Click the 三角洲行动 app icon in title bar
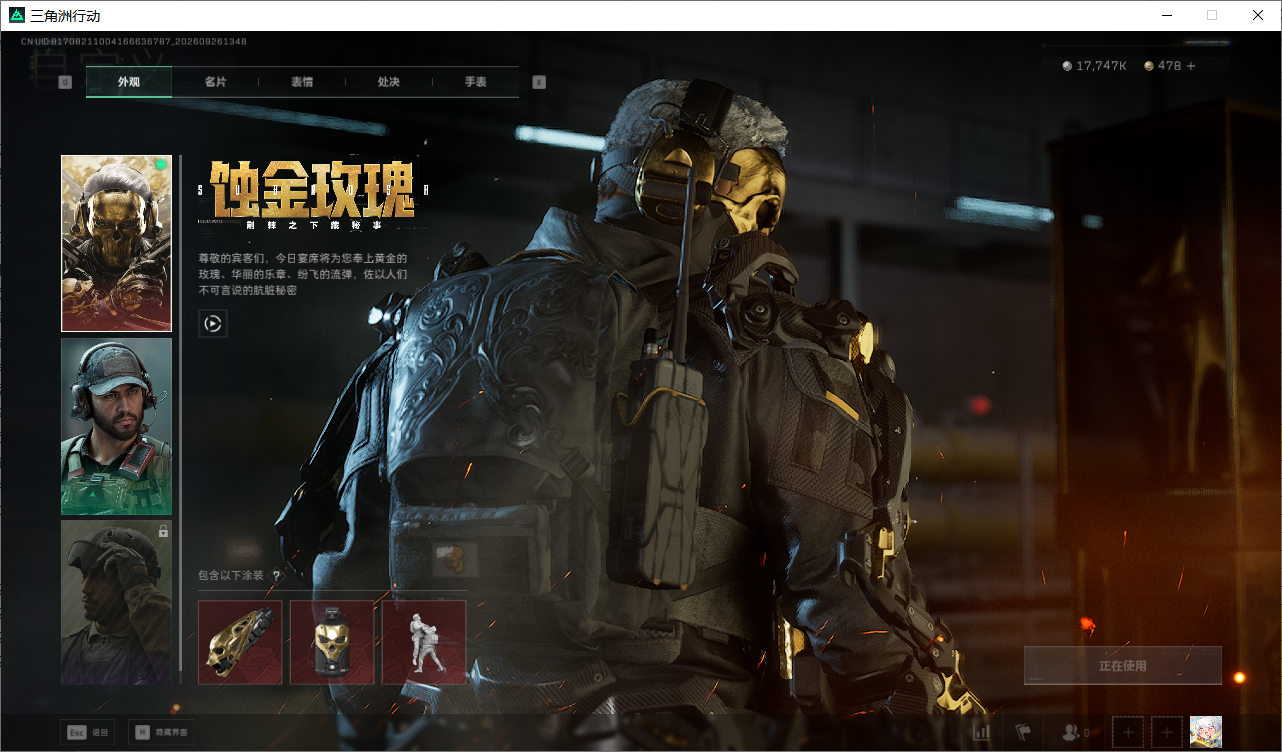Image resolution: width=1282 pixels, height=752 pixels. coord(16,16)
